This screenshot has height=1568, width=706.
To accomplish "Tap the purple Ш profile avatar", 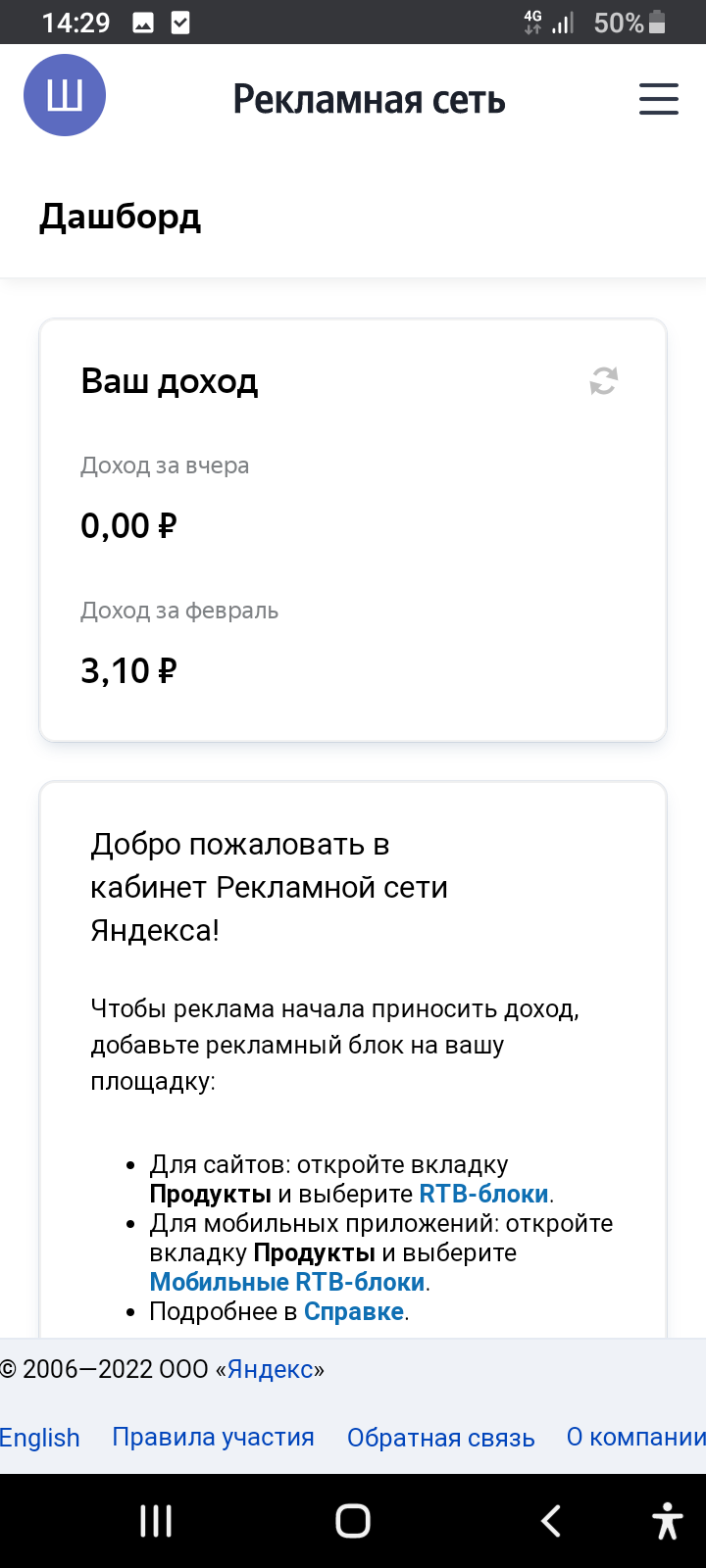I will pos(65,96).
